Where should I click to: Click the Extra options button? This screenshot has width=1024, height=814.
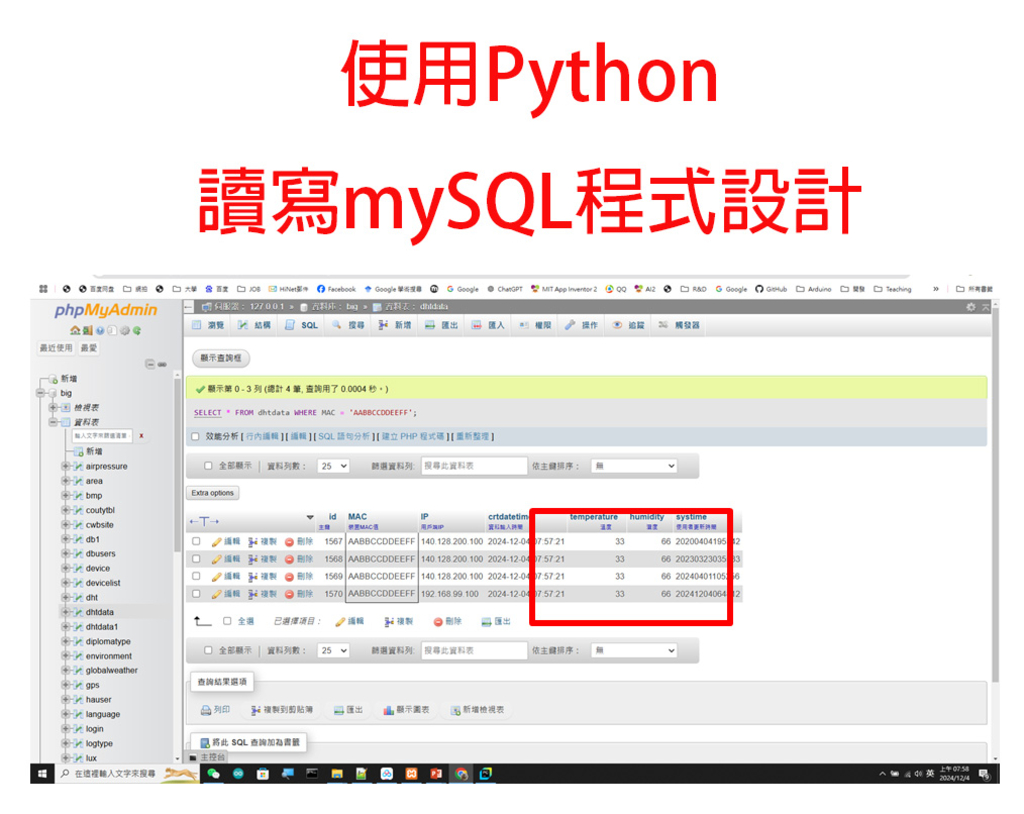click(x=213, y=493)
